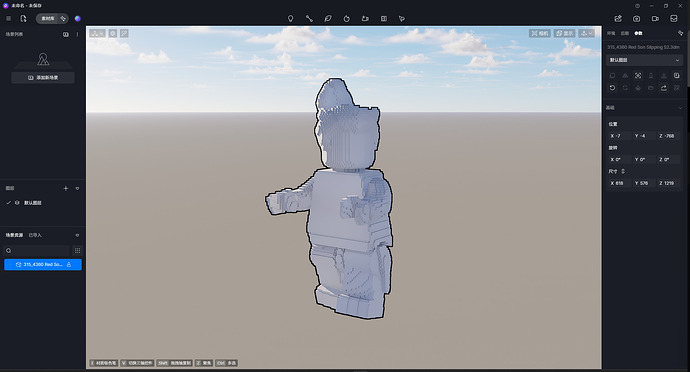Click the reset undo arrow icon
The width and height of the screenshot is (690, 372).
[x=612, y=88]
